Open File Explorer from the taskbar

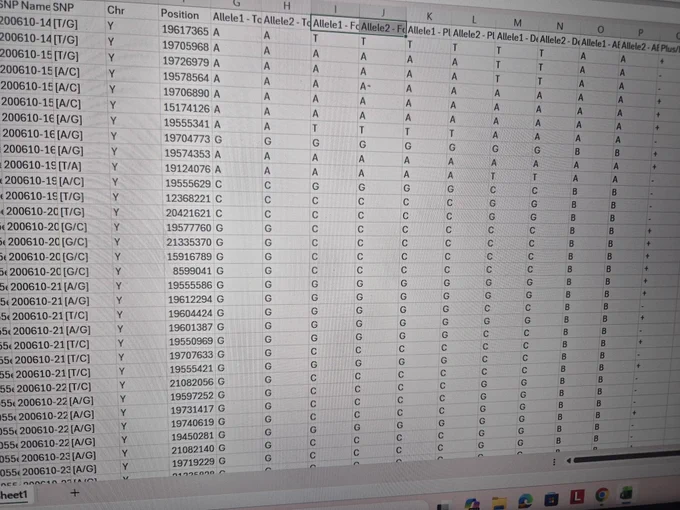pos(499,503)
